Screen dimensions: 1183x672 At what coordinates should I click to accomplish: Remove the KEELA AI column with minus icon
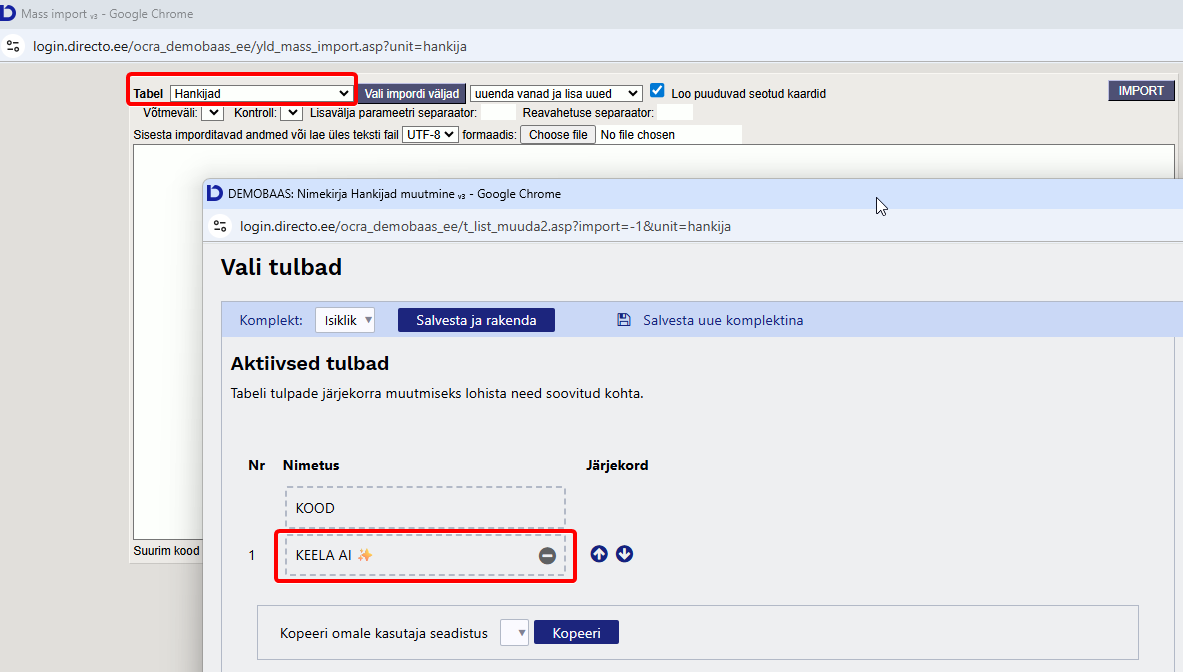click(547, 555)
